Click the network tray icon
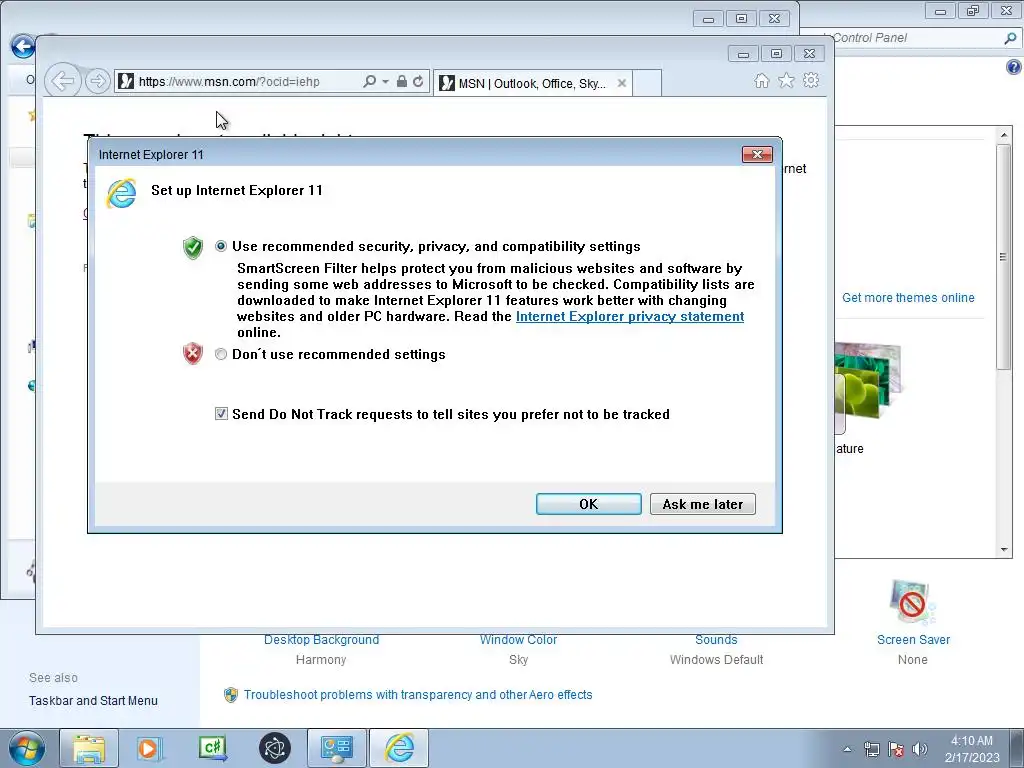This screenshot has width=1024, height=768. click(x=872, y=749)
